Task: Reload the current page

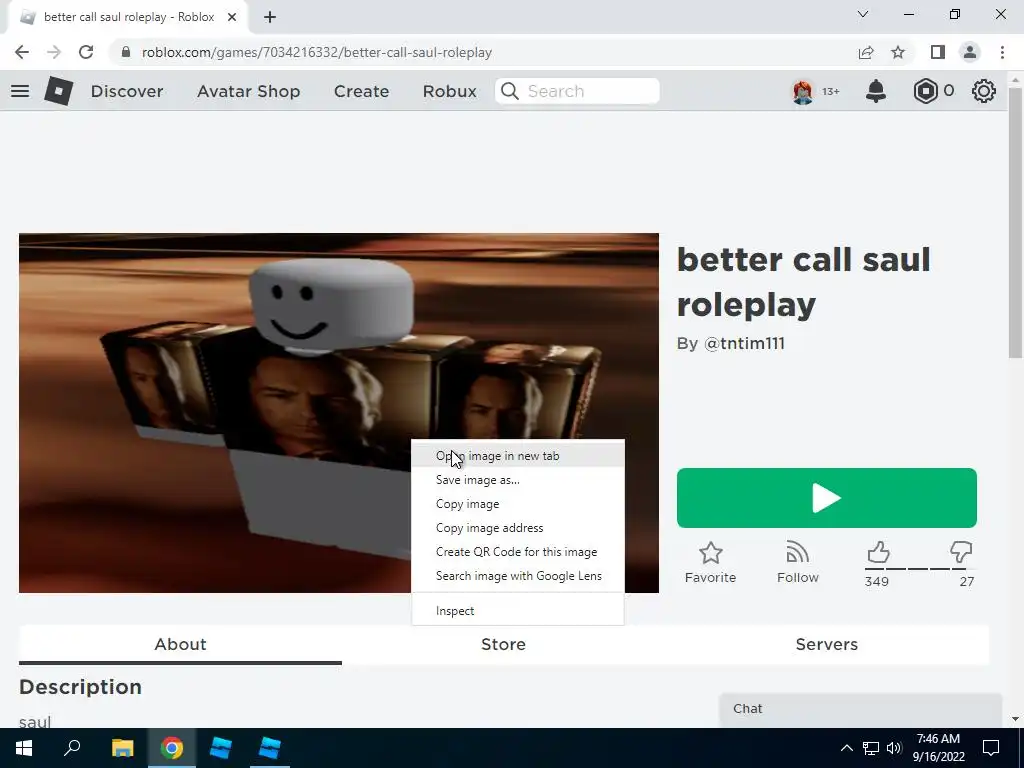Action: pos(86,52)
